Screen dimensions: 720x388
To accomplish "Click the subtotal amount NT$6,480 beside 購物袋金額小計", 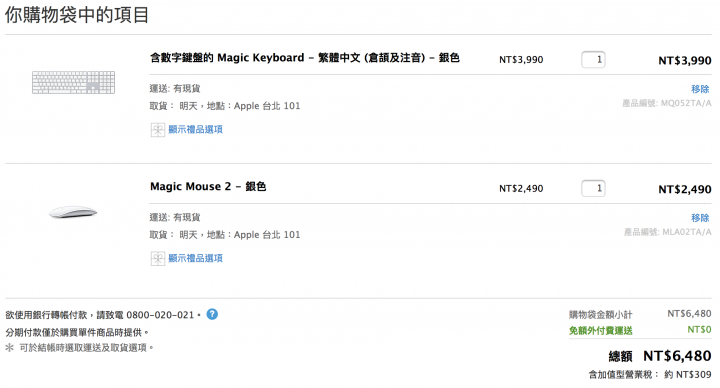I will 689,314.
